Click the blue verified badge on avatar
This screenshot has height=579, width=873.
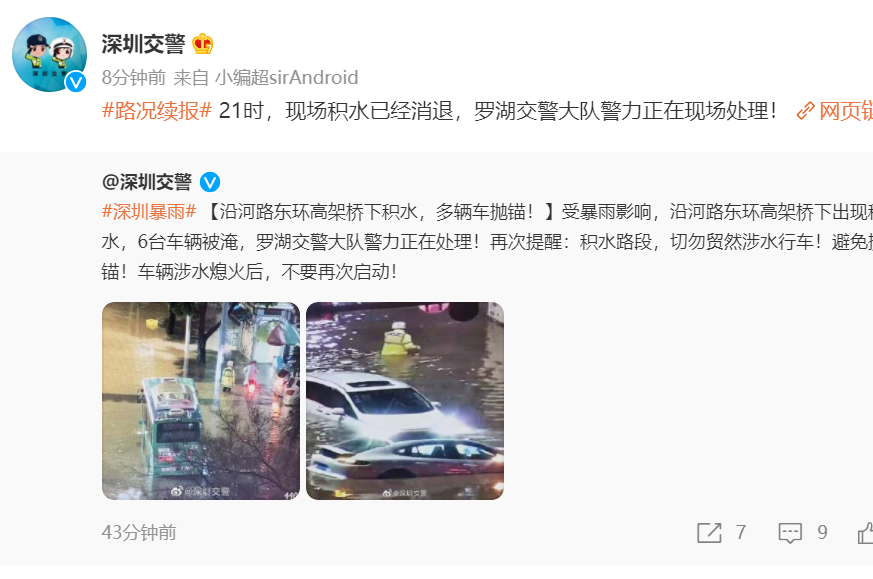tap(76, 82)
